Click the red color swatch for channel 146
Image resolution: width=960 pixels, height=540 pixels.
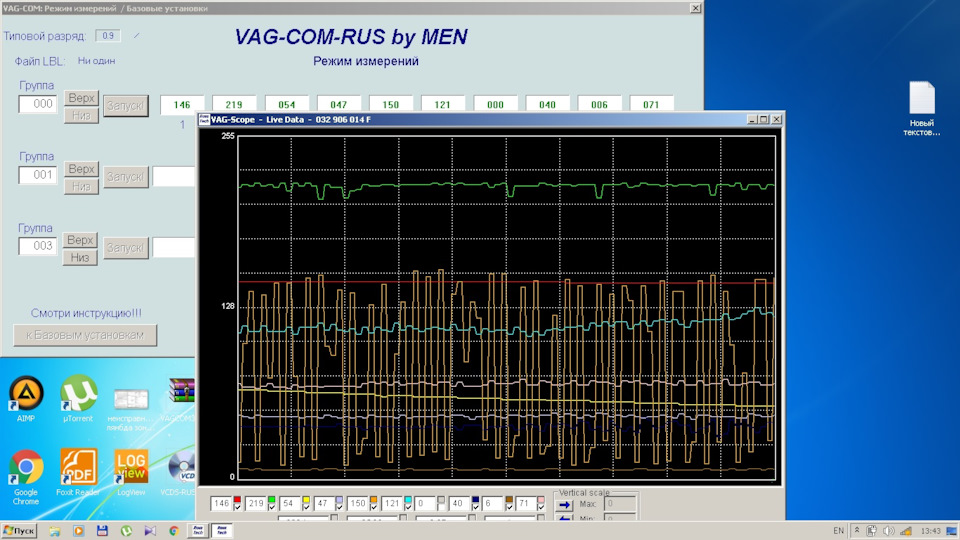[237, 500]
